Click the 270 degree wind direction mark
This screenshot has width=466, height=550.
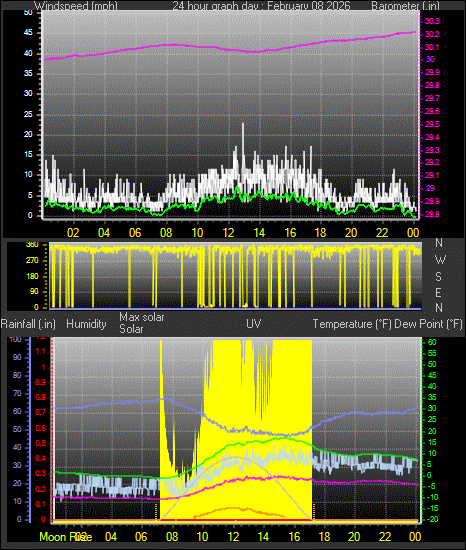click(32, 261)
